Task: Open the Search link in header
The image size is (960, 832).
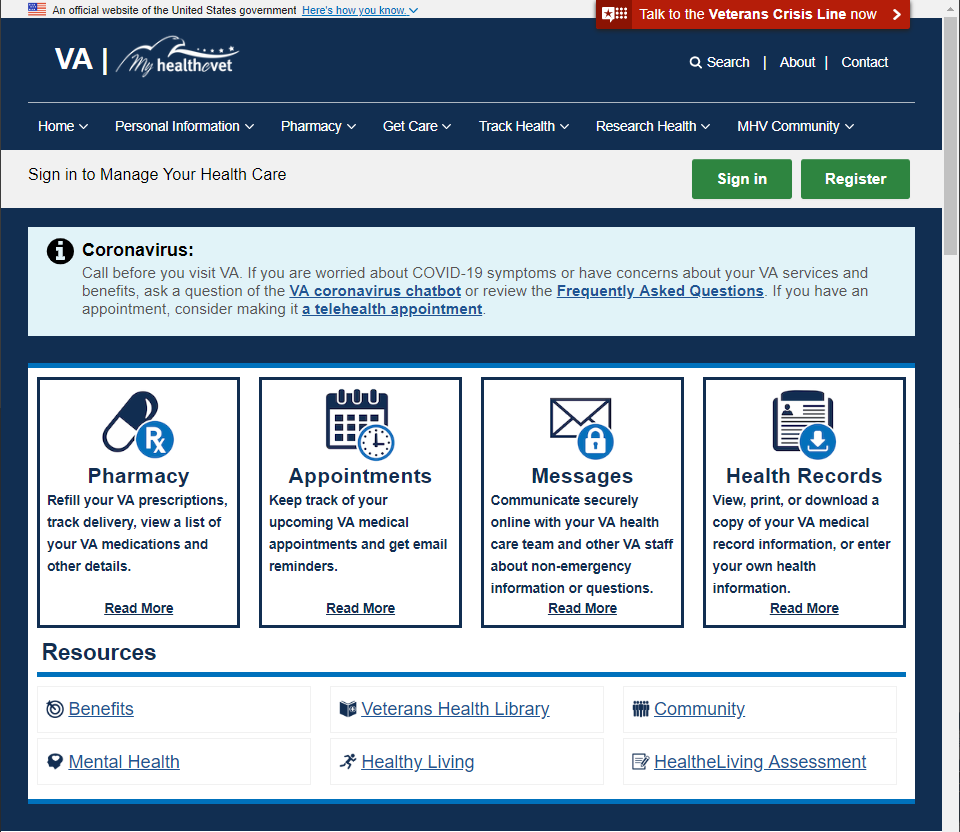Action: pos(719,62)
